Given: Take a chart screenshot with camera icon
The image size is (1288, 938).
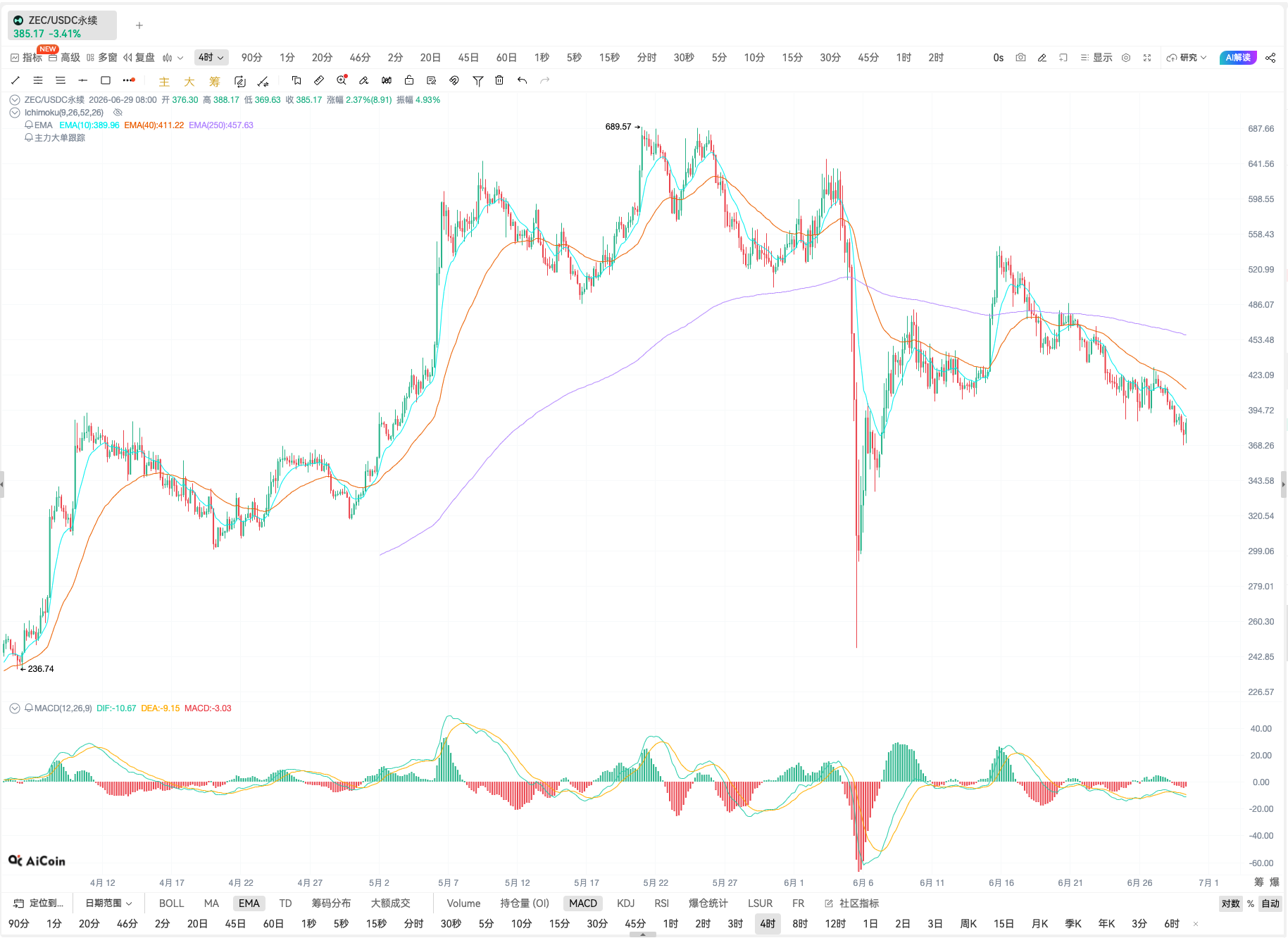Looking at the screenshot, I should (1020, 58).
